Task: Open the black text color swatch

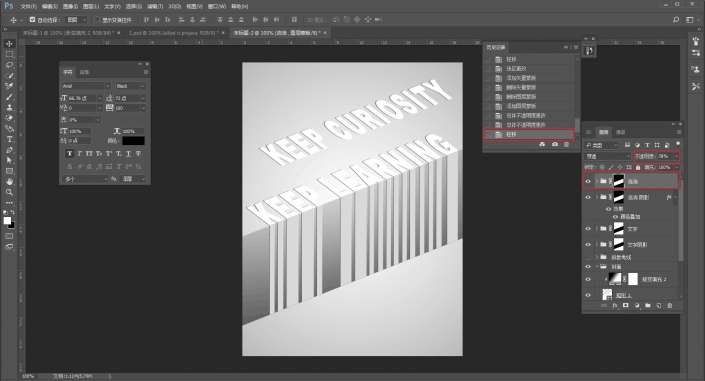Action: 134,141
